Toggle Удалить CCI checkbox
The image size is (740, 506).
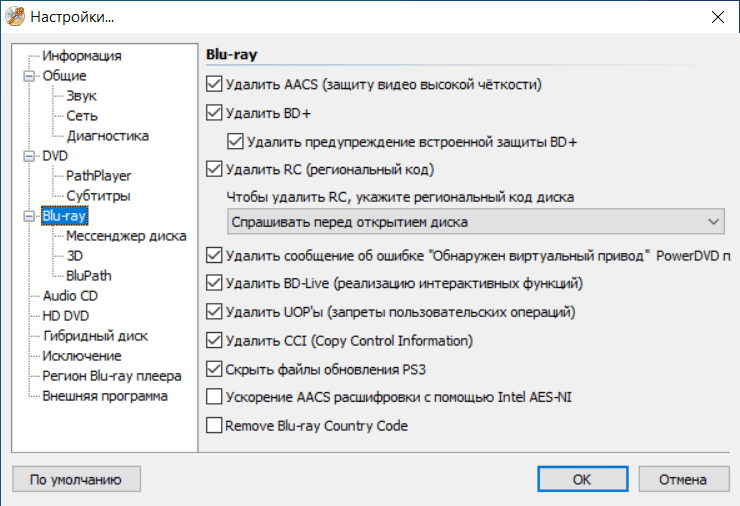coord(213,341)
